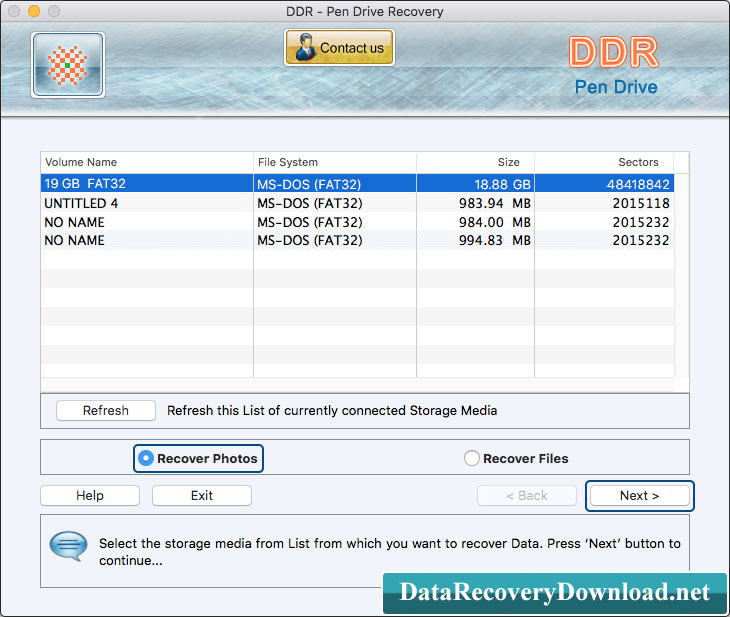
Task: Click the 2015118 sectors cell
Action: [x=604, y=203]
